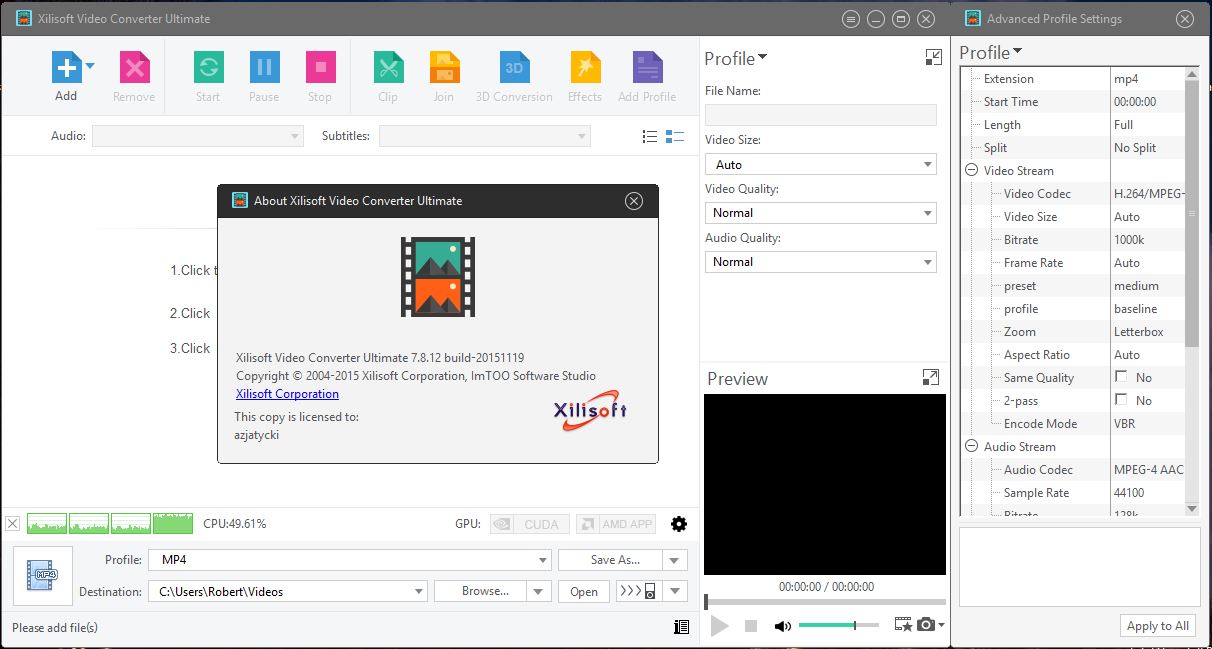Open the Xilisoft Corporation link
1212x649 pixels.
[x=287, y=394]
